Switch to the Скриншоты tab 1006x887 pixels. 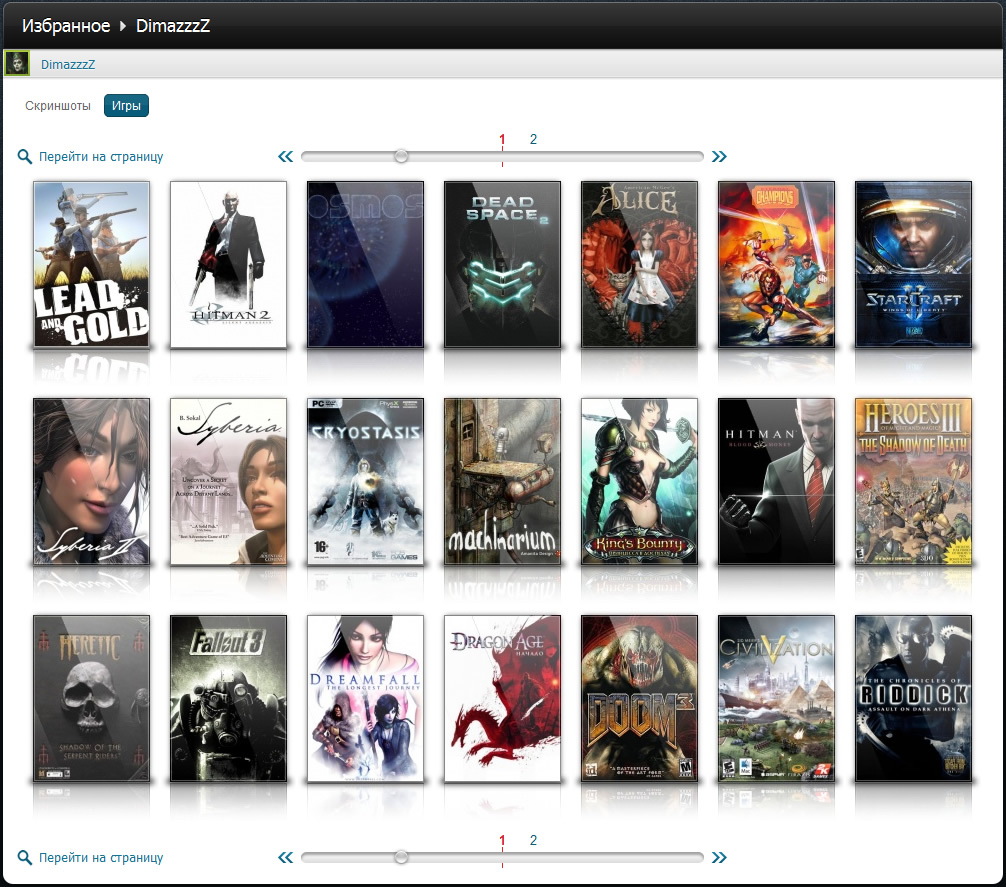tap(58, 106)
